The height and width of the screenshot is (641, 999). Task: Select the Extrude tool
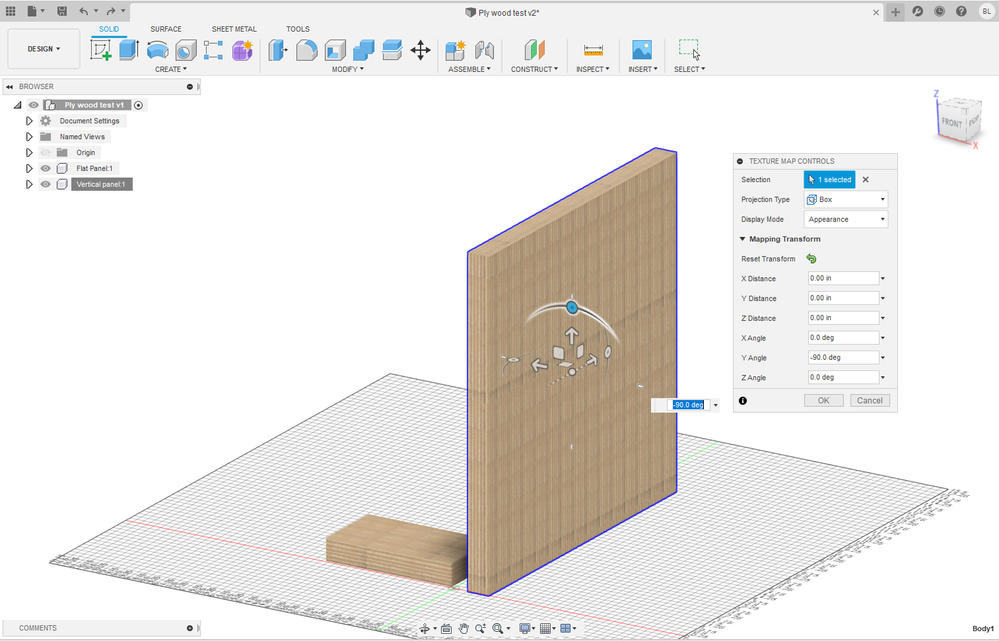click(x=129, y=50)
